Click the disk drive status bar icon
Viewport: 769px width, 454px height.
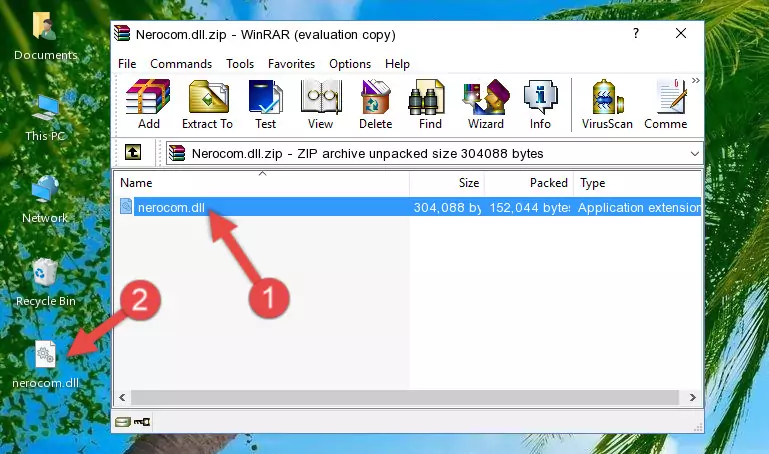[x=123, y=422]
